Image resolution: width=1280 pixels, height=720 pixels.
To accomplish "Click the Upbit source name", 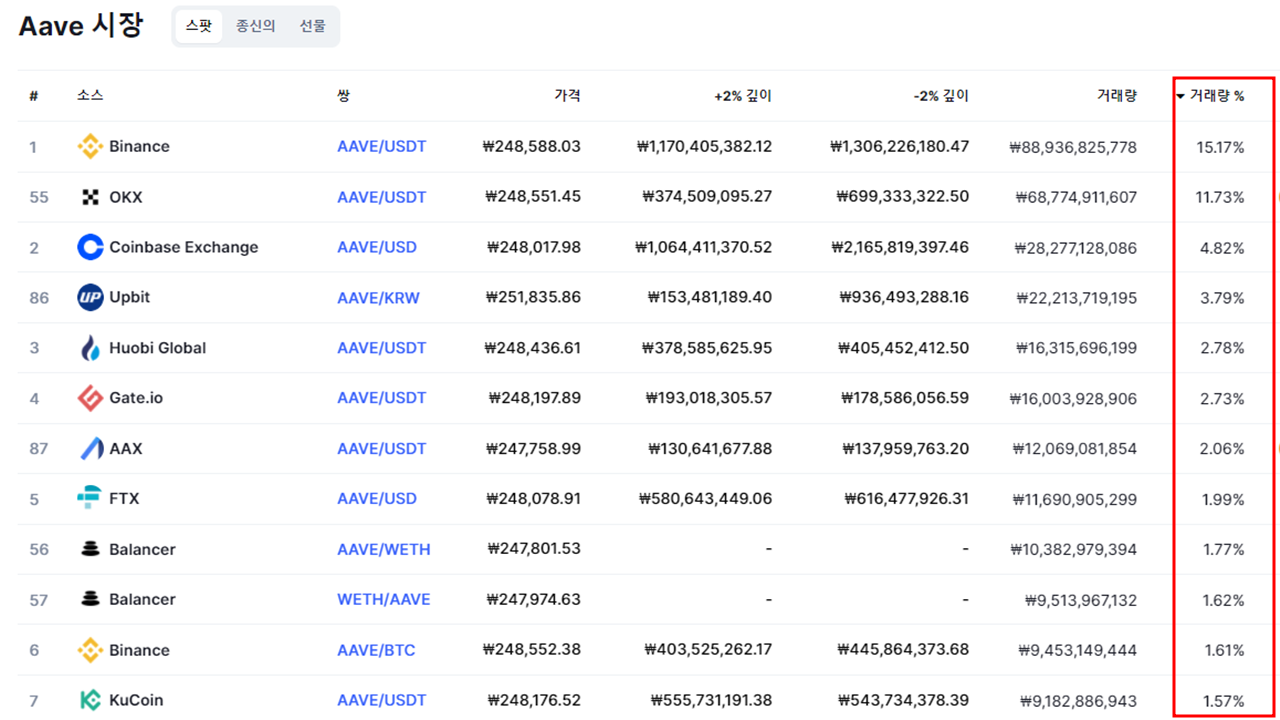I will pyautogui.click(x=130, y=297).
